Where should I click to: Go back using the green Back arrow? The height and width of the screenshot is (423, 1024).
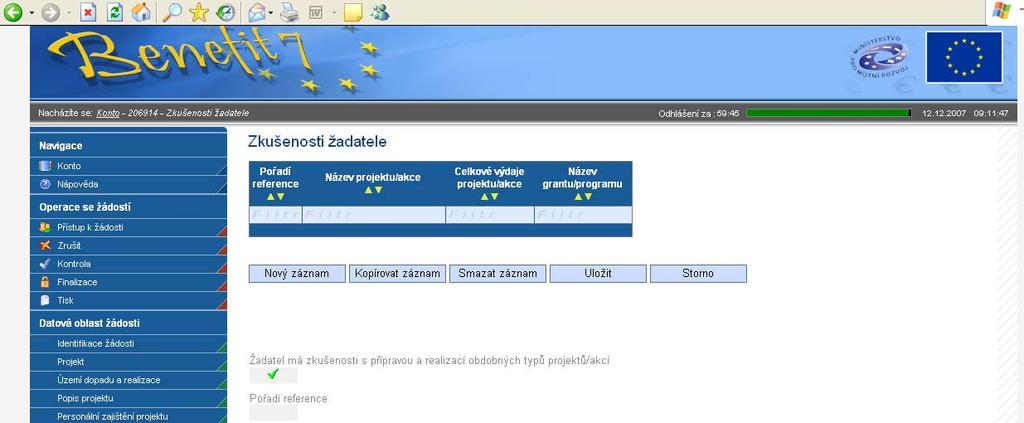pos(12,12)
